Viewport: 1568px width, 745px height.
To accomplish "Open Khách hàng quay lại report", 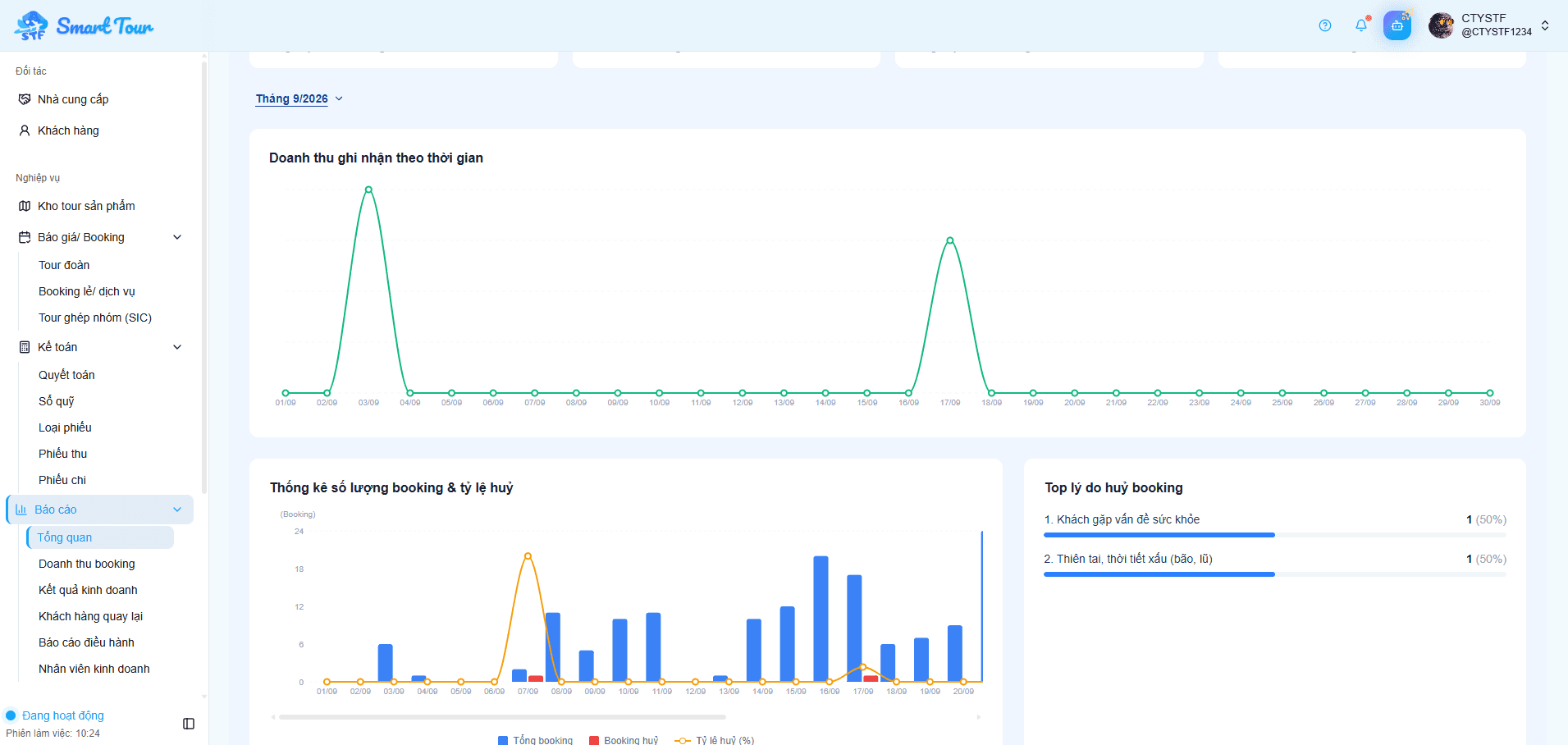I will point(90,616).
